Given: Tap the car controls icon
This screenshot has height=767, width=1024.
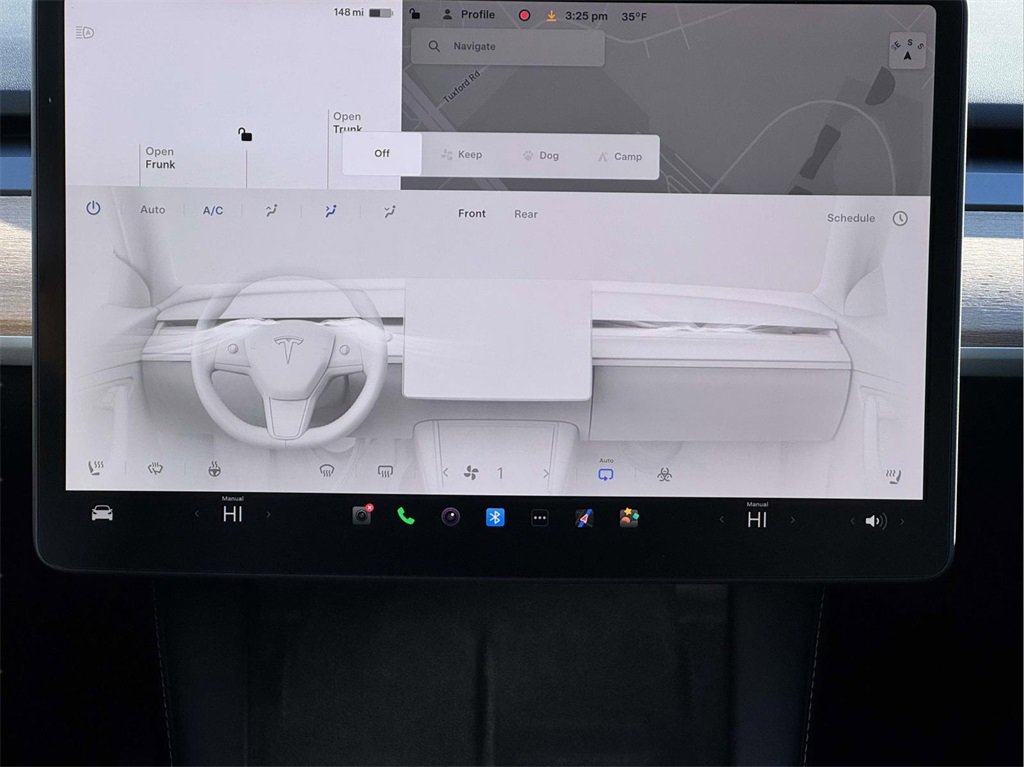Looking at the screenshot, I should 102,514.
